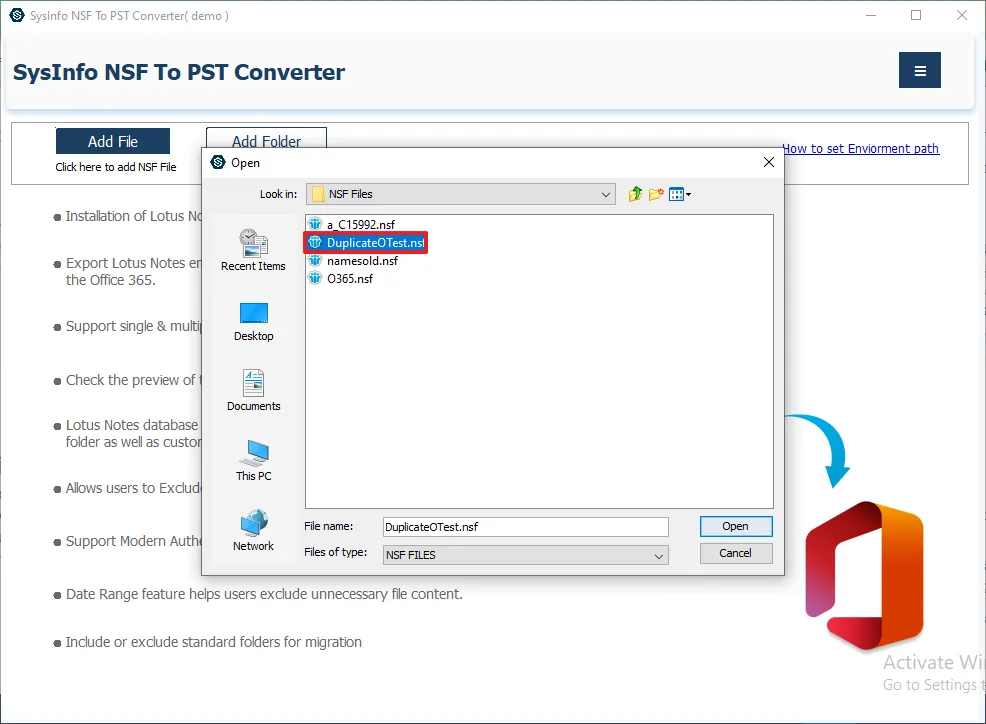Go up one folder level icon
Screen dimensions: 986x724
pos(635,194)
